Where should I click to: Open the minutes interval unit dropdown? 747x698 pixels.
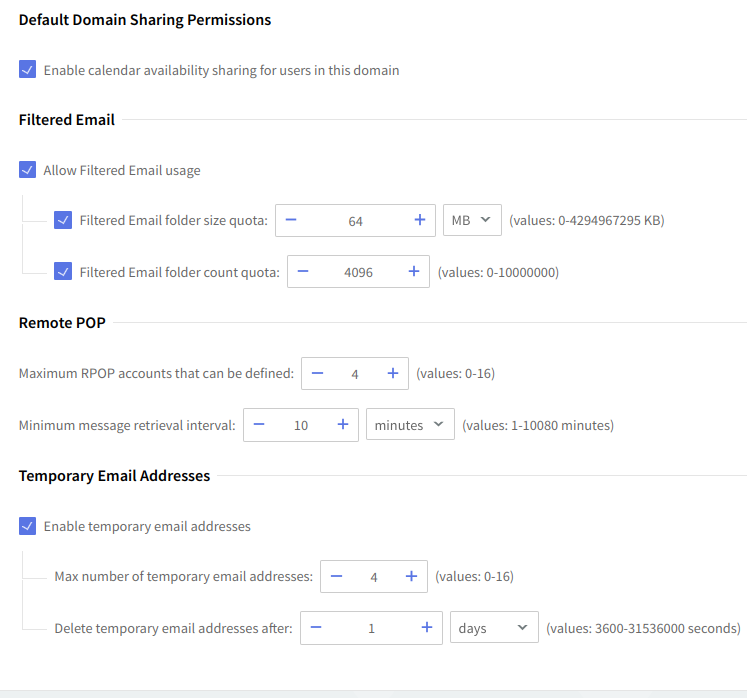click(x=410, y=424)
